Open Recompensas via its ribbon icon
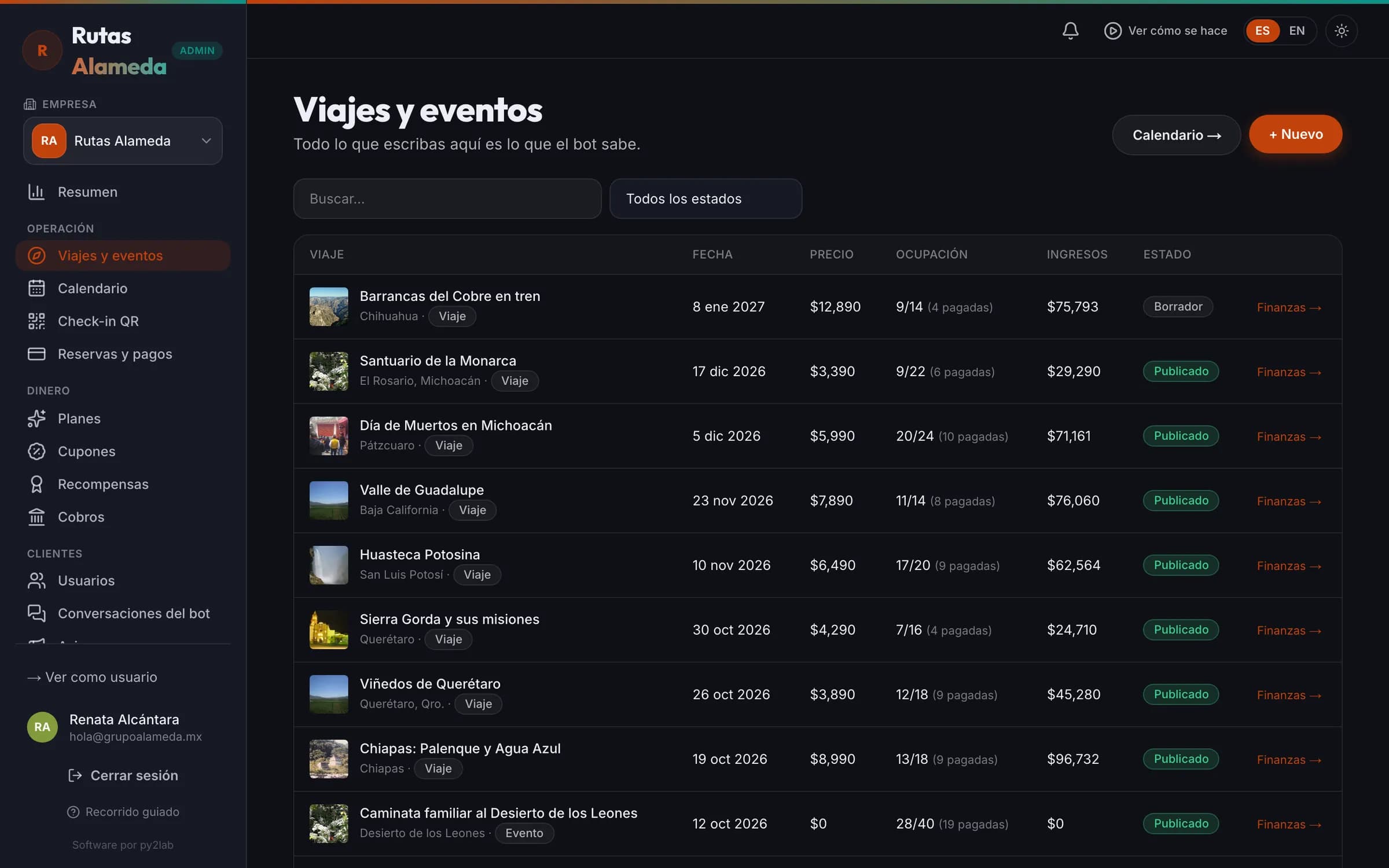The height and width of the screenshot is (868, 1389). pyautogui.click(x=36, y=484)
